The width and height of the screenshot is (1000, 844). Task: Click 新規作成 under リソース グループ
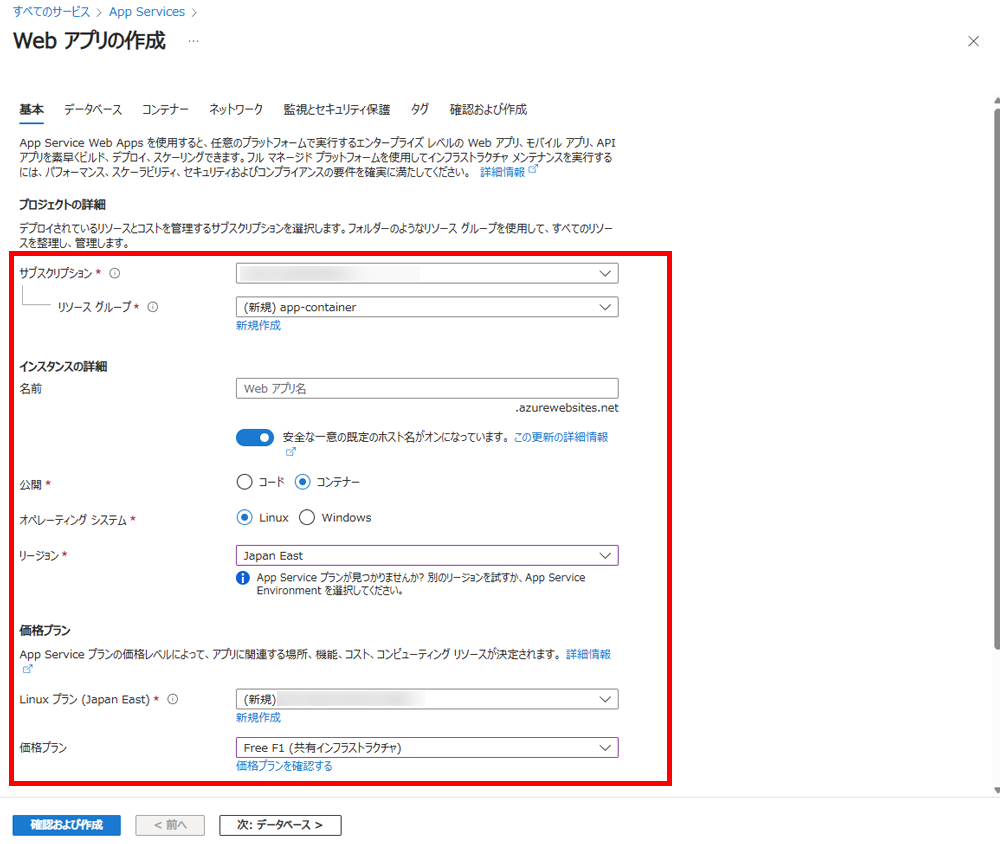coord(258,325)
